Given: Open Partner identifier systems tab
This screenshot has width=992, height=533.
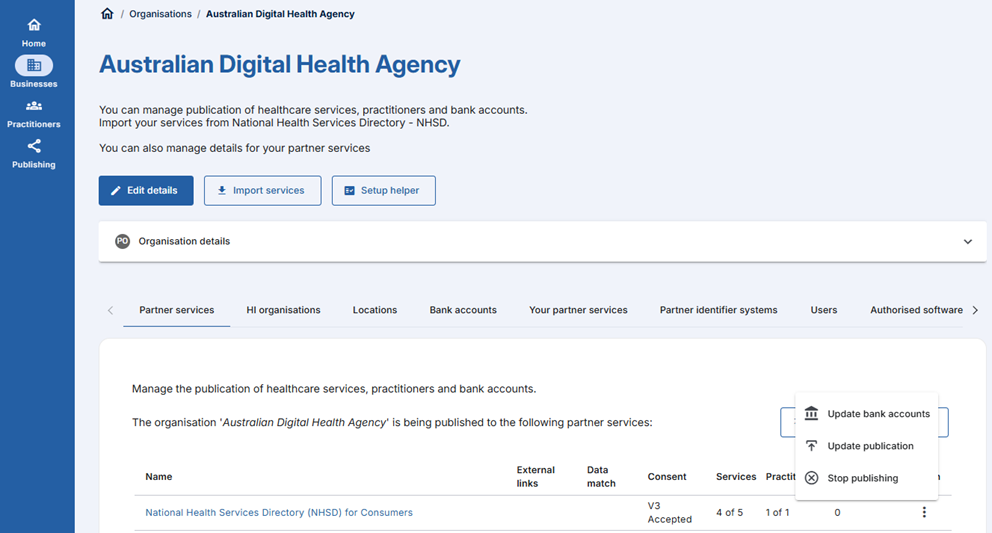Looking at the screenshot, I should click(719, 310).
